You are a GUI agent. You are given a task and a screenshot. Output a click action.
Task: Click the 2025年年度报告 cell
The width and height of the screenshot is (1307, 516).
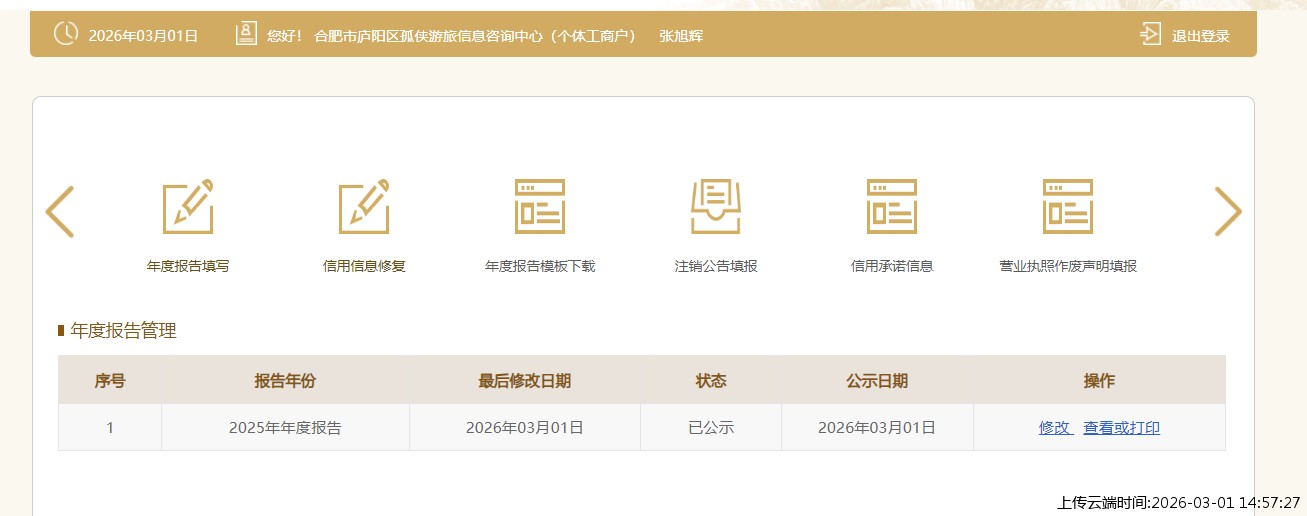click(x=285, y=428)
